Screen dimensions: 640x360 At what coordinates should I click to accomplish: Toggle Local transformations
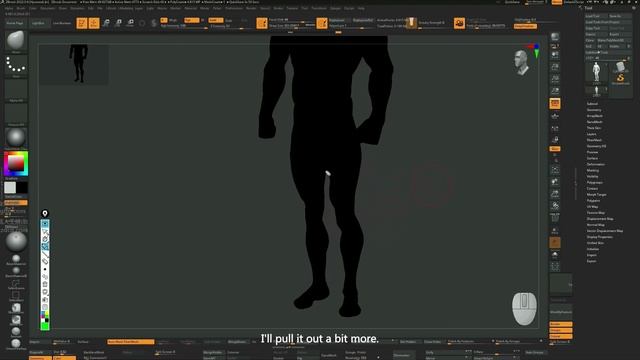[555, 129]
